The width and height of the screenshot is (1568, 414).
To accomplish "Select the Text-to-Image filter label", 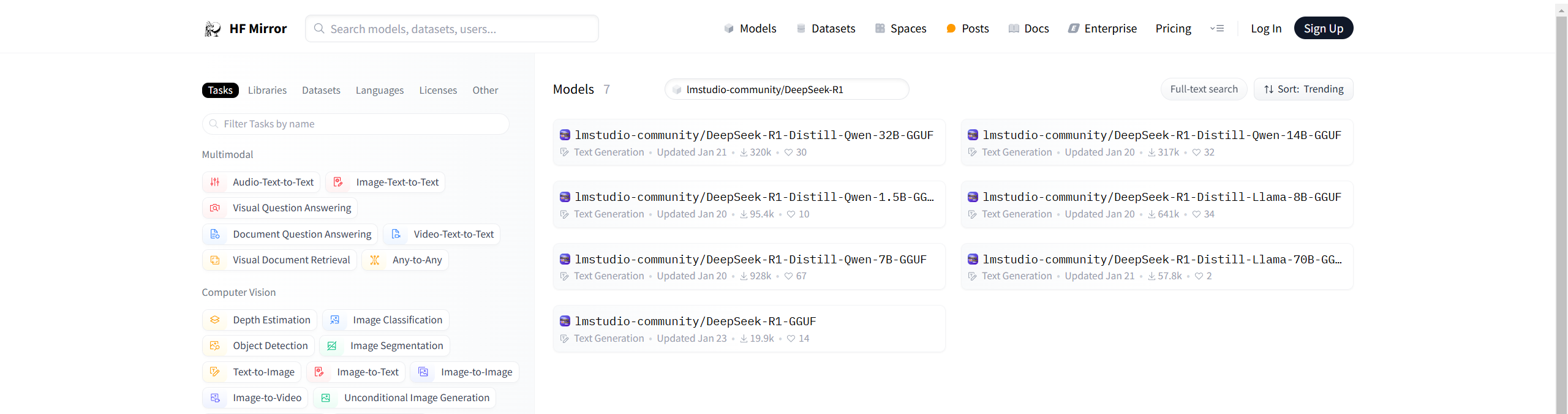I will [263, 372].
